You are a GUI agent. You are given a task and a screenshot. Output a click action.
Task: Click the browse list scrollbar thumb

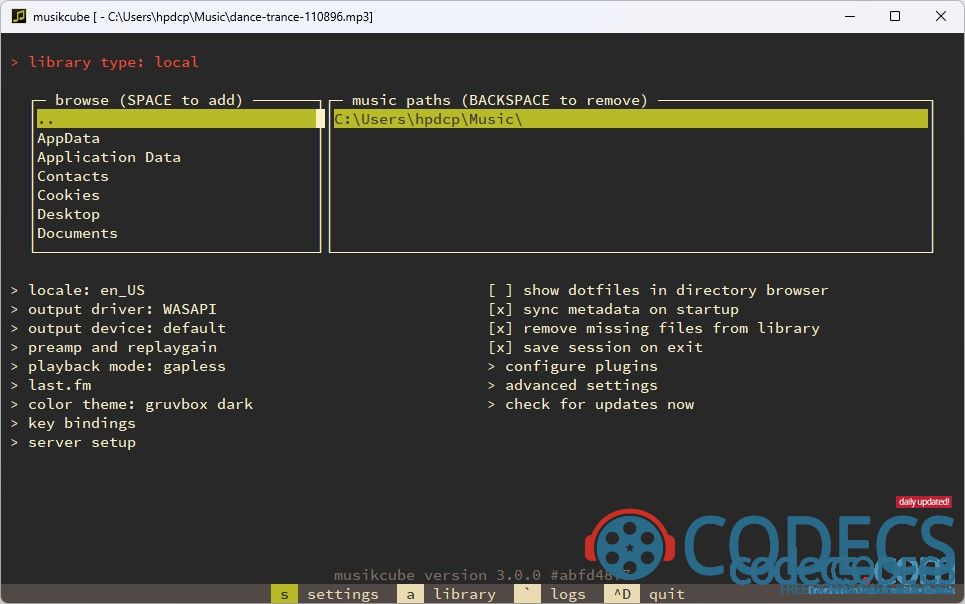[x=320, y=119]
